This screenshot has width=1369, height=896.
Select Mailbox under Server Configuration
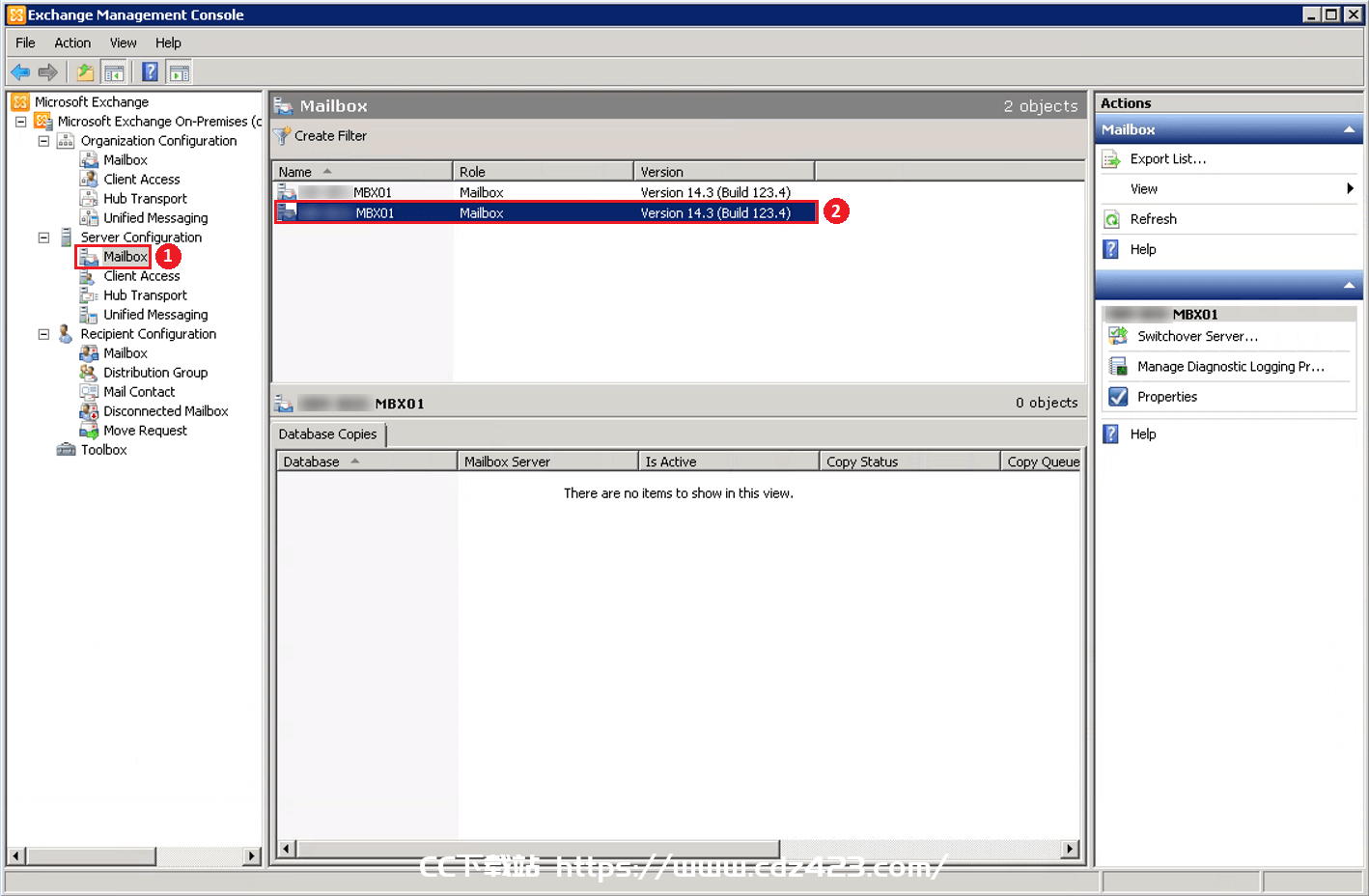coord(126,257)
